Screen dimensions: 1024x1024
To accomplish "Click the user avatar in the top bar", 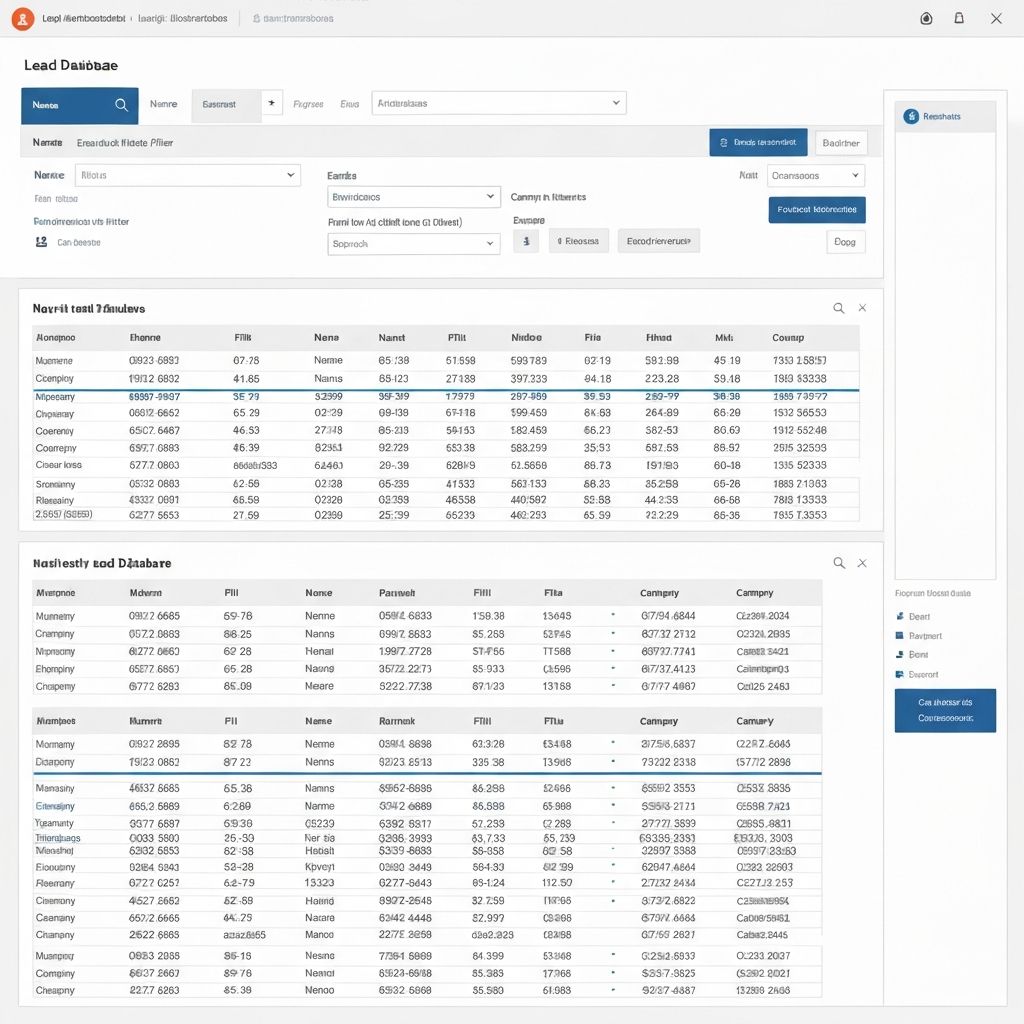I will pos(22,18).
